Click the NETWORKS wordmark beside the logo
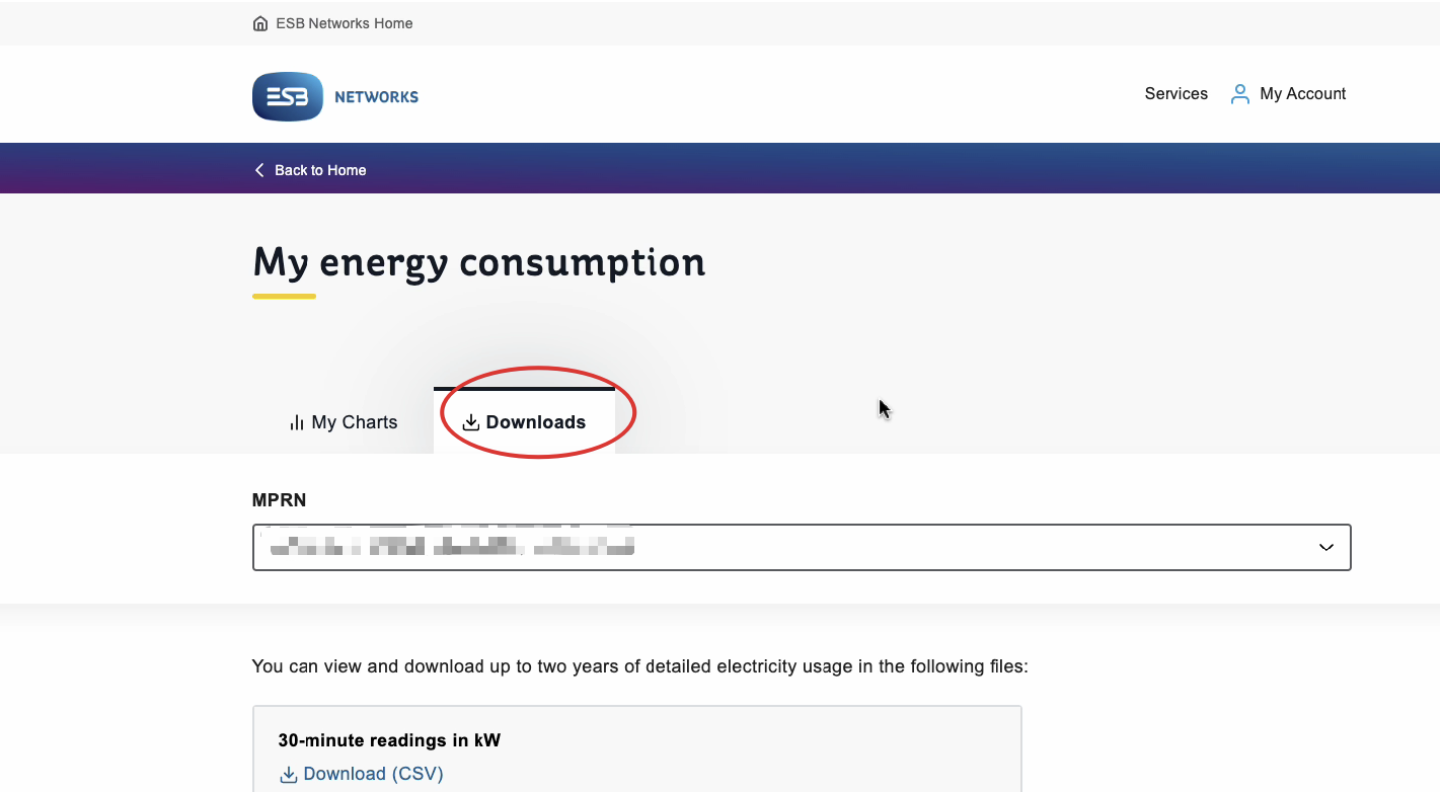This screenshot has height=806, width=1440. pyautogui.click(x=376, y=97)
